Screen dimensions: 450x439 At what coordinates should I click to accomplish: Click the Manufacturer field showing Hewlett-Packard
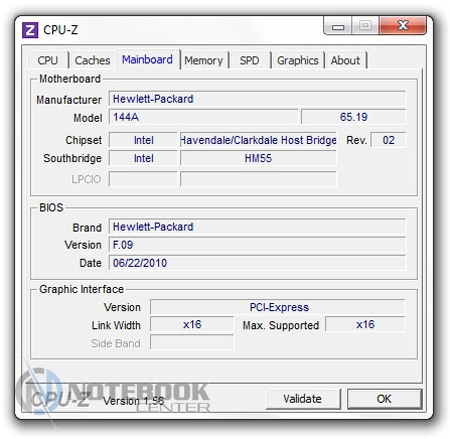[x=257, y=99]
